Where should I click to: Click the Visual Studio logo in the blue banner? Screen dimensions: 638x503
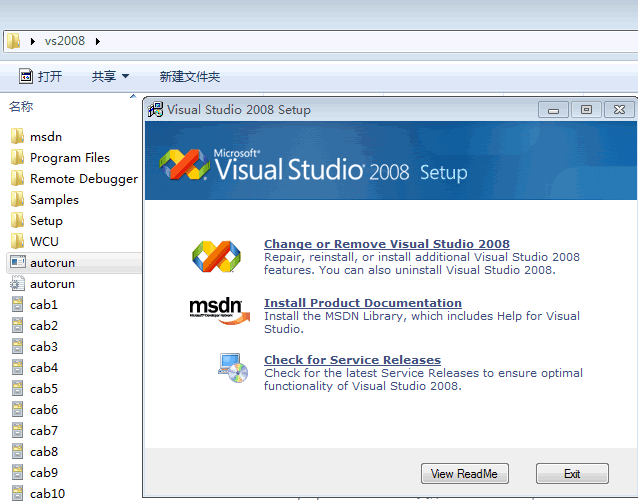pos(184,164)
